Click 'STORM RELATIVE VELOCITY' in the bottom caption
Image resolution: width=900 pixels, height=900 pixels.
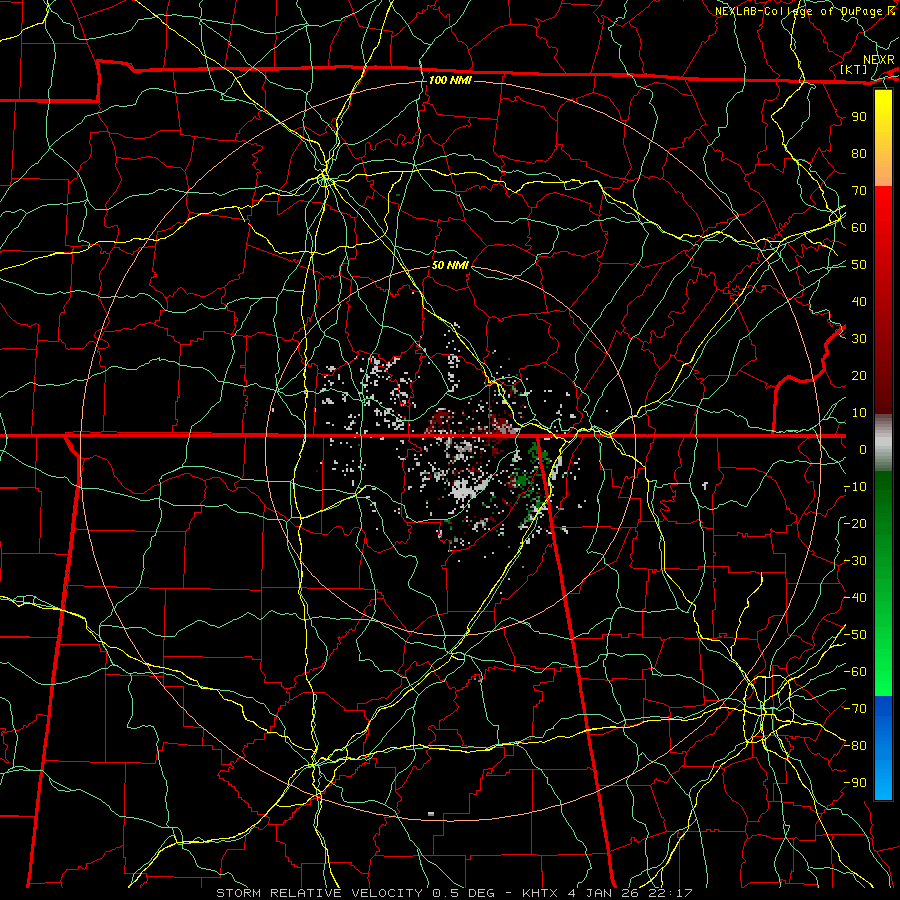coord(319,893)
